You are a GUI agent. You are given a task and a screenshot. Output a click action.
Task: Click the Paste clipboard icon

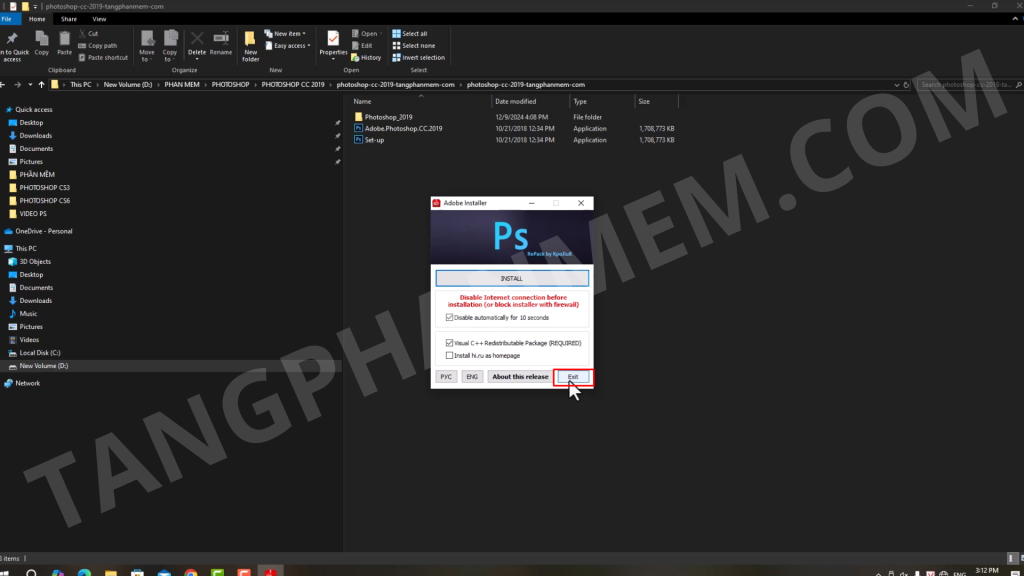(64, 41)
